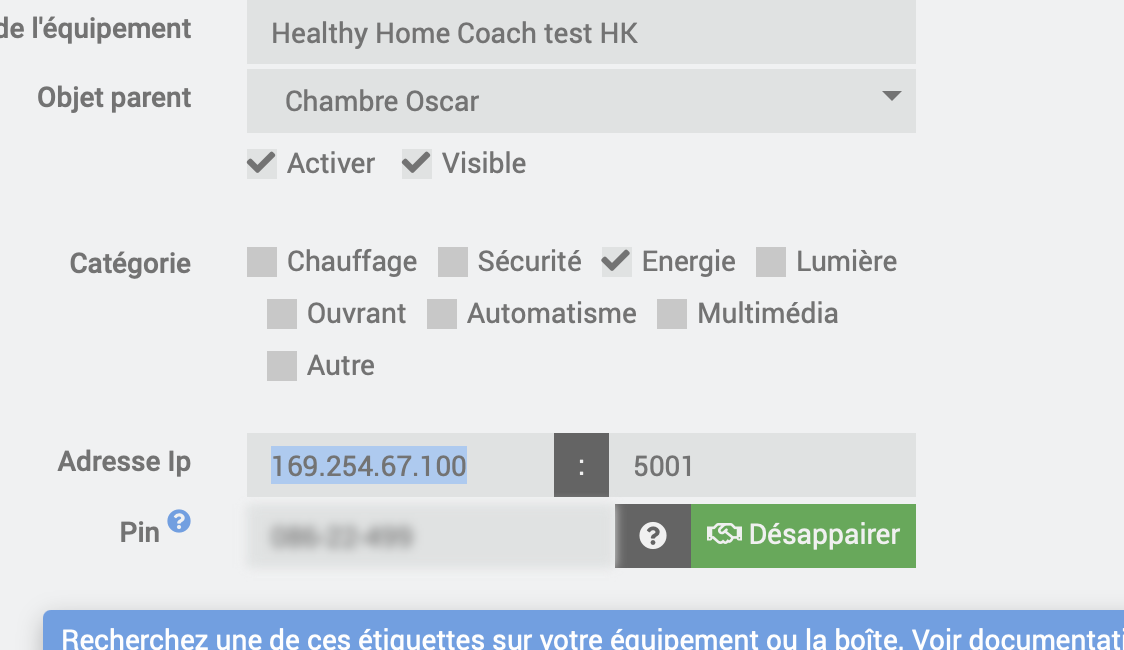Screen dimensions: 1124x650
Task: Select the Ouvrant category checkbox
Action: click(282, 314)
